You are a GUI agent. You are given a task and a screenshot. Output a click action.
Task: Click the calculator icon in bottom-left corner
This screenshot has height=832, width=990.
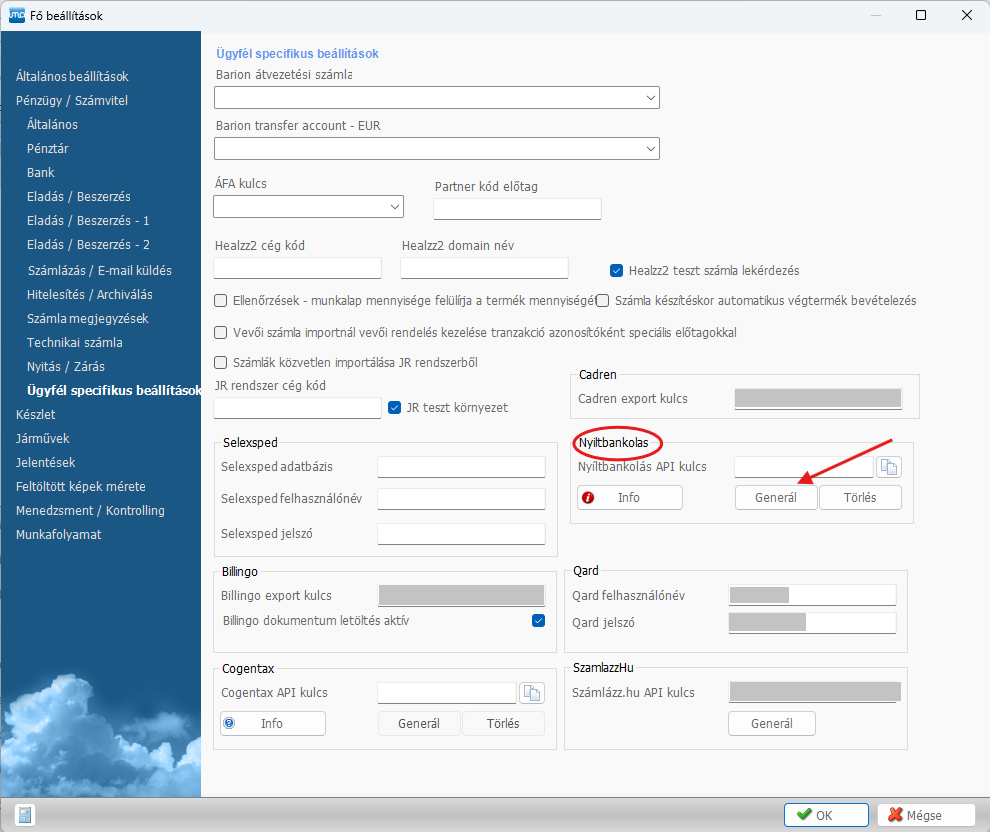25,814
